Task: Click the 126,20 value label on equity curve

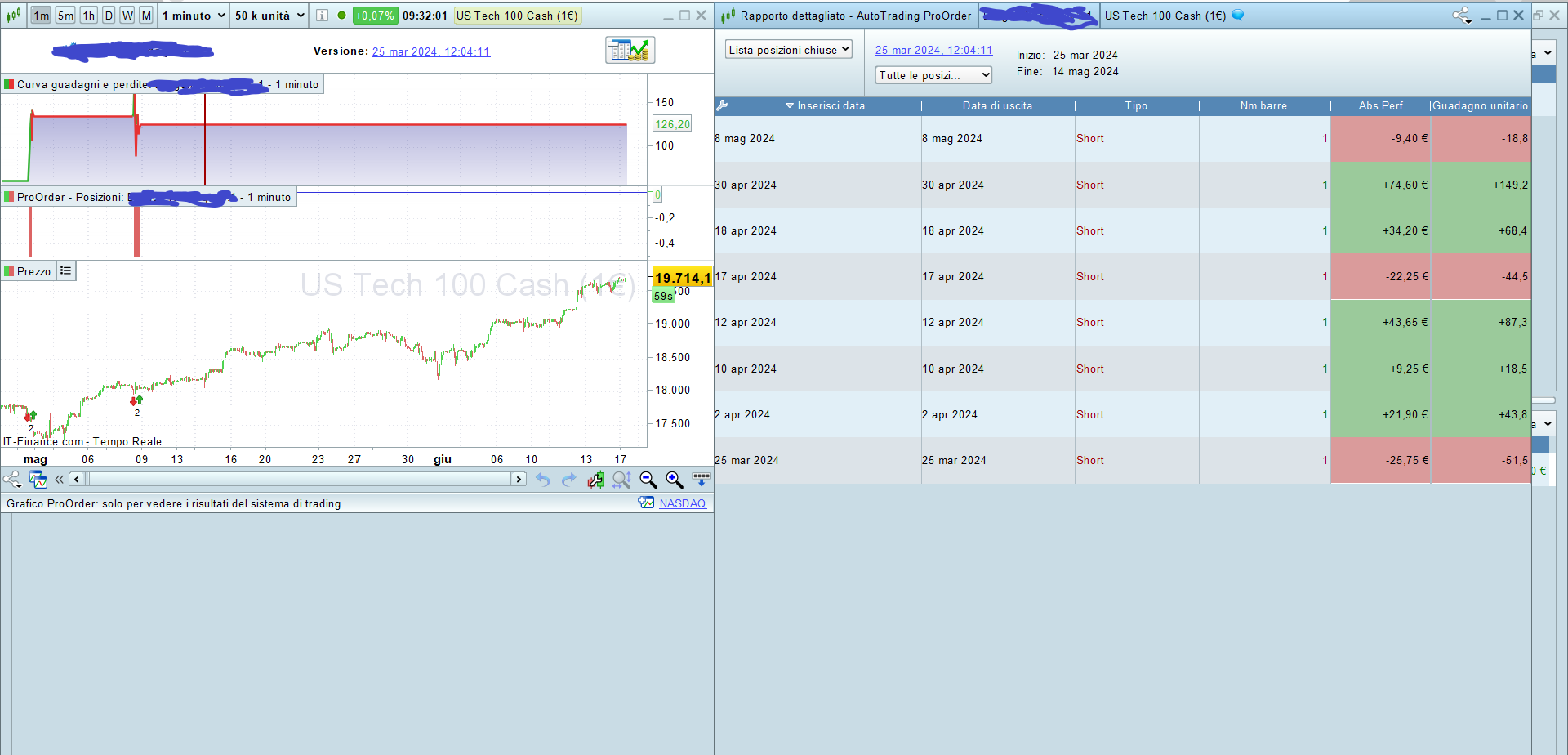Action: 672,124
